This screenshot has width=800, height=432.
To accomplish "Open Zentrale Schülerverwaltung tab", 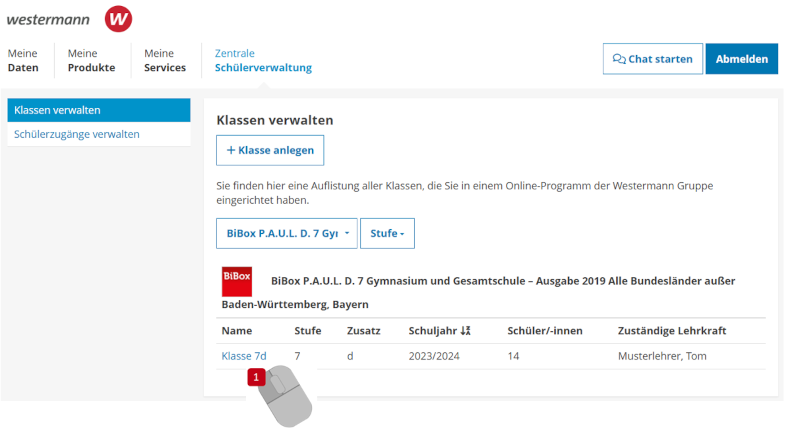I will (x=263, y=60).
